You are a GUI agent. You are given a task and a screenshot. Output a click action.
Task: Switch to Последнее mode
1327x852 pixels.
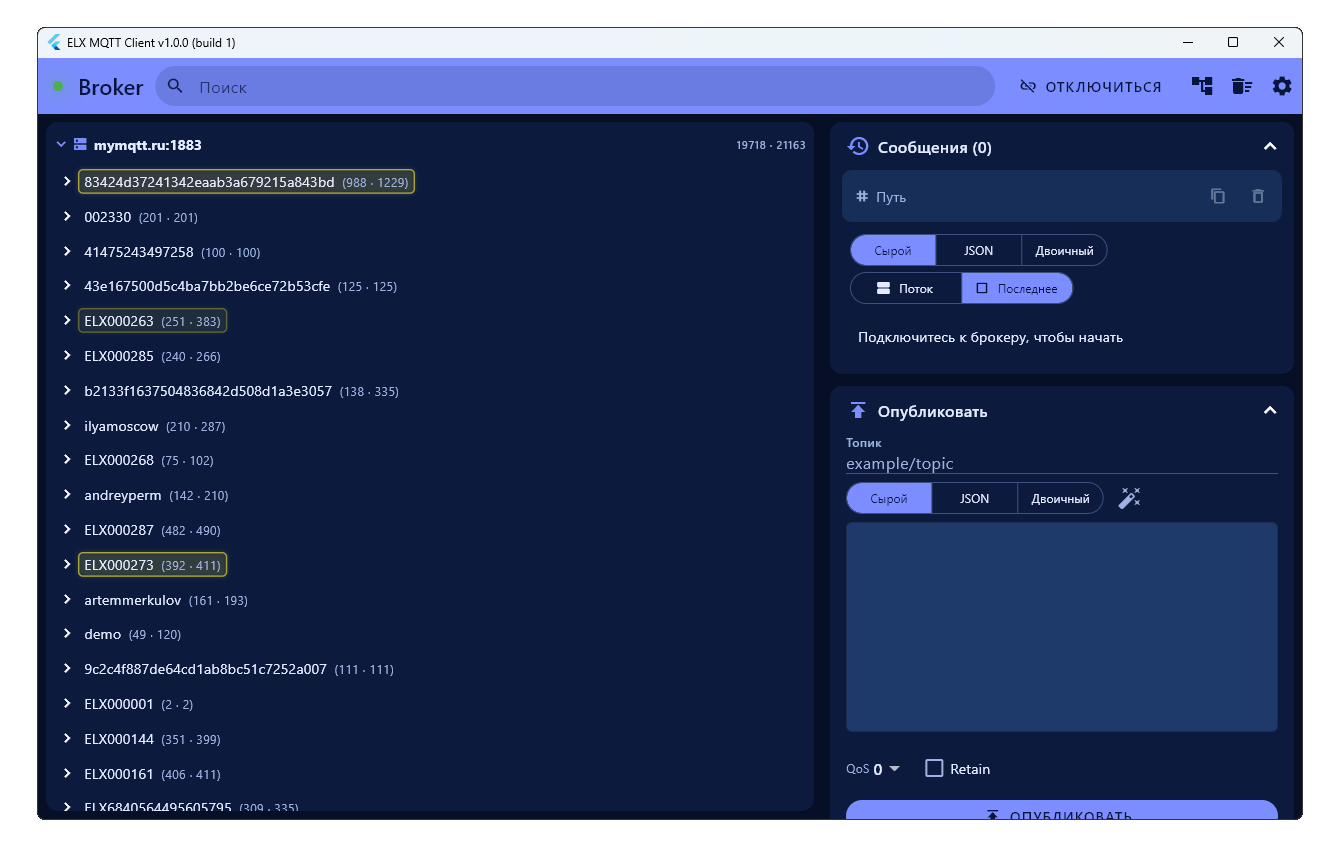(1017, 288)
